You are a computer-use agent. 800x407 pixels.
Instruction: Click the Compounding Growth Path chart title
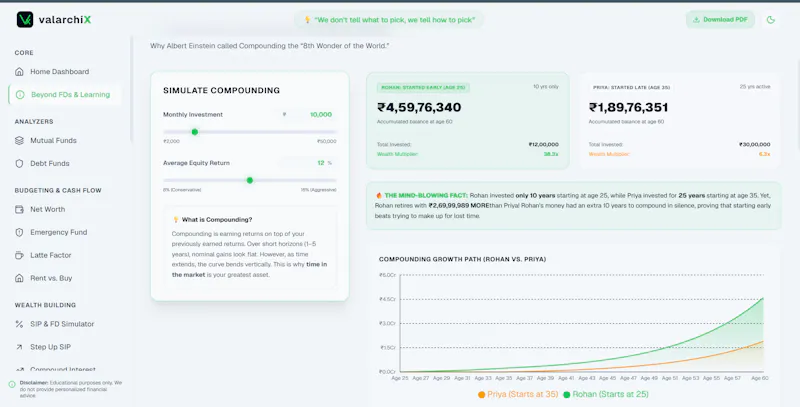coord(462,259)
